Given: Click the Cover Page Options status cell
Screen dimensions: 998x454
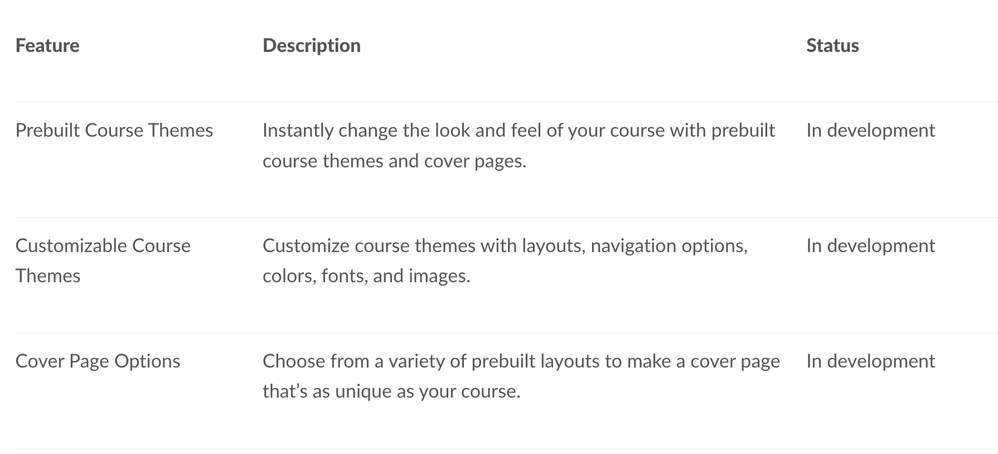Looking at the screenshot, I should click(x=870, y=361).
